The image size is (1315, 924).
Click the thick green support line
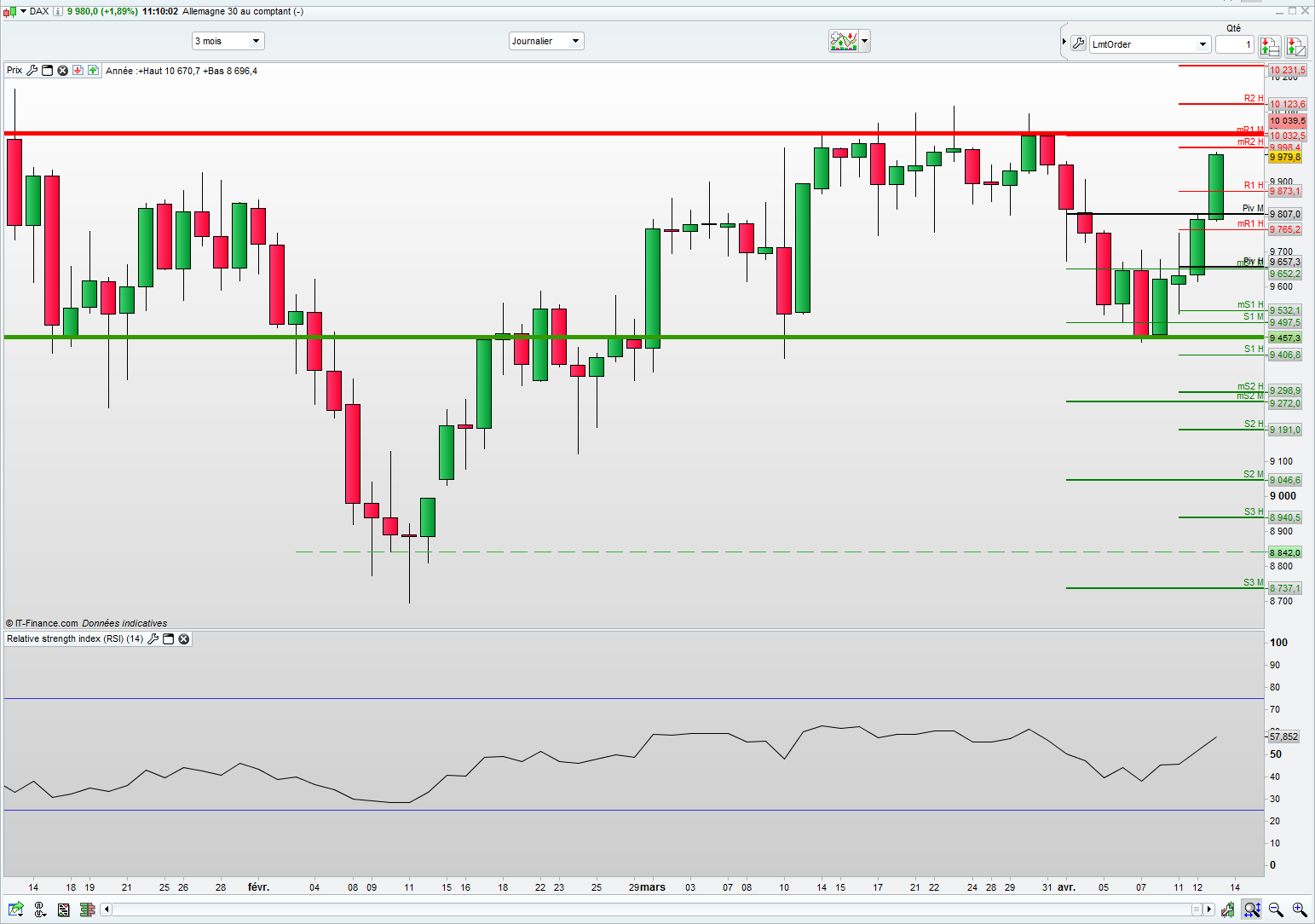[x=634, y=338]
